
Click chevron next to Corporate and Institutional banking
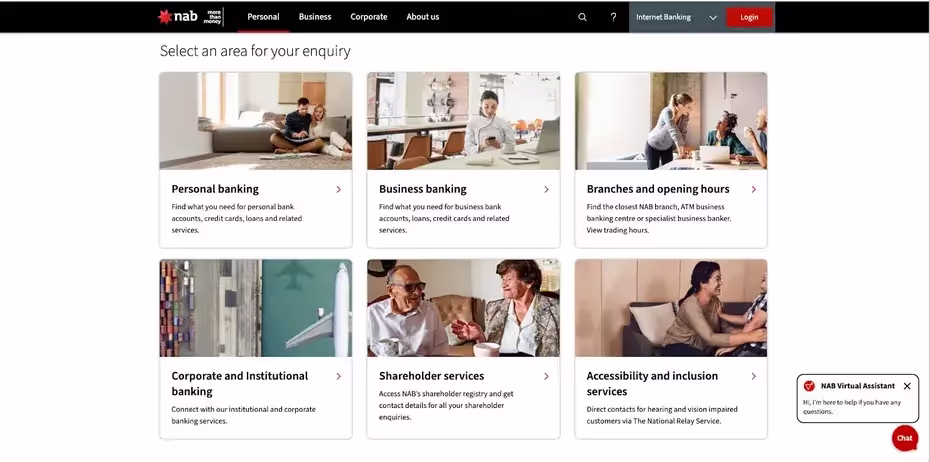click(338, 376)
